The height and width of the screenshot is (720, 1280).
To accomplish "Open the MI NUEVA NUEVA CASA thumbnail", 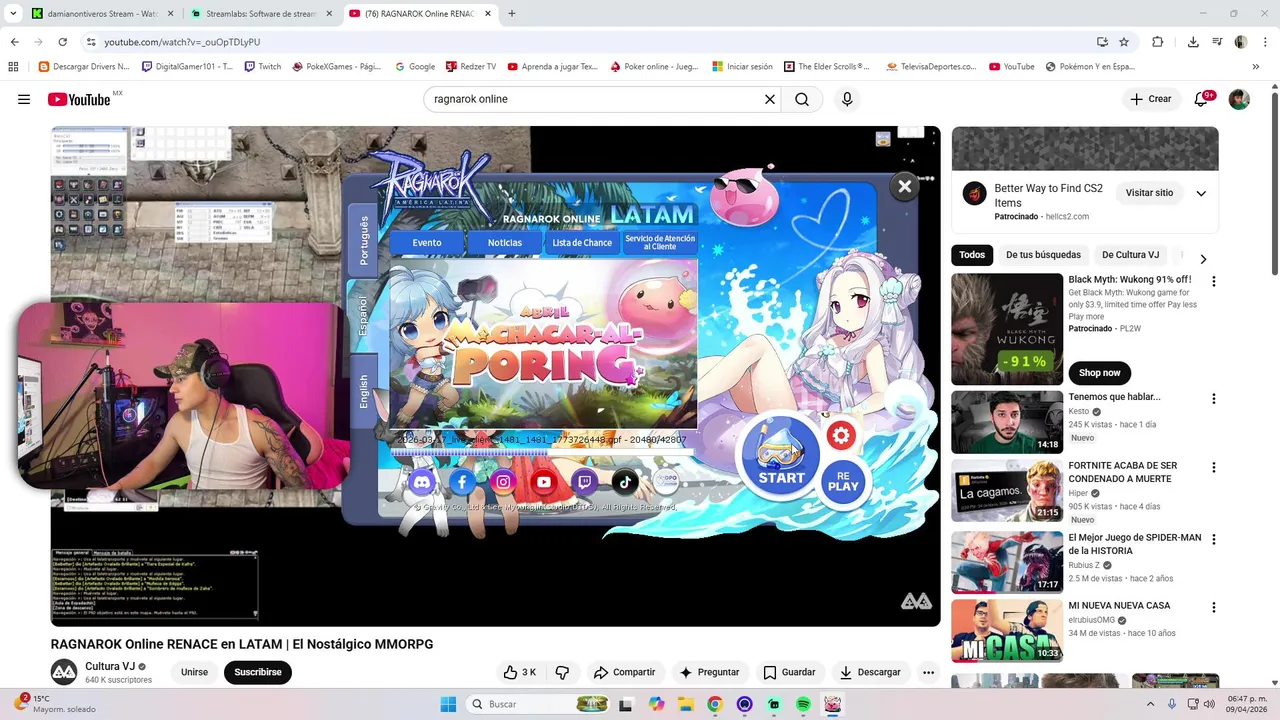I will tap(1007, 630).
